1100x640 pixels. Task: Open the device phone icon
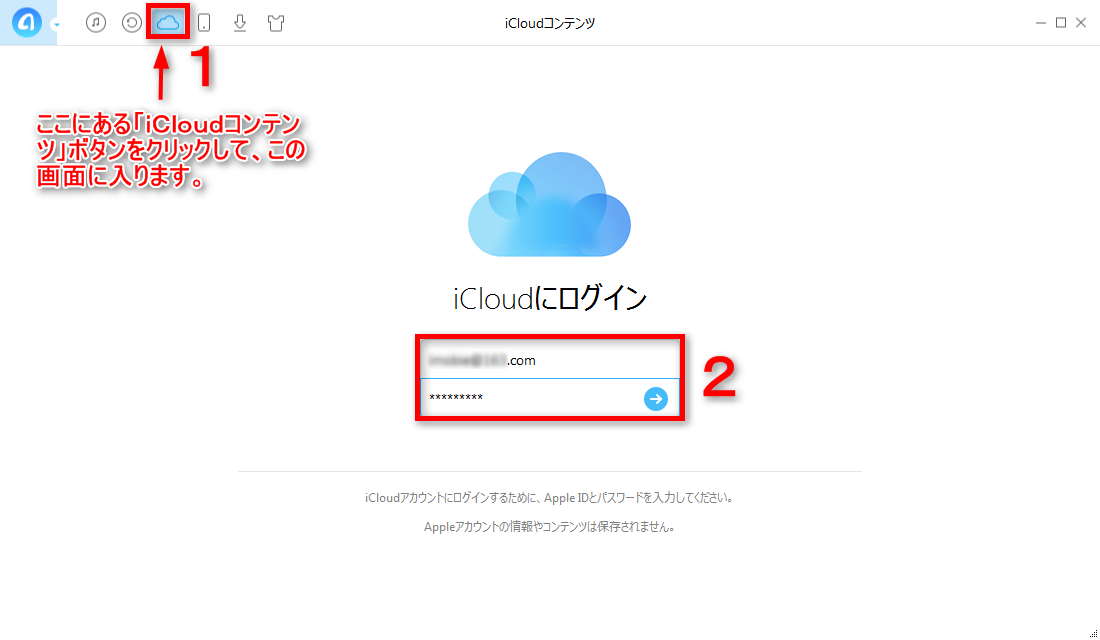204,23
